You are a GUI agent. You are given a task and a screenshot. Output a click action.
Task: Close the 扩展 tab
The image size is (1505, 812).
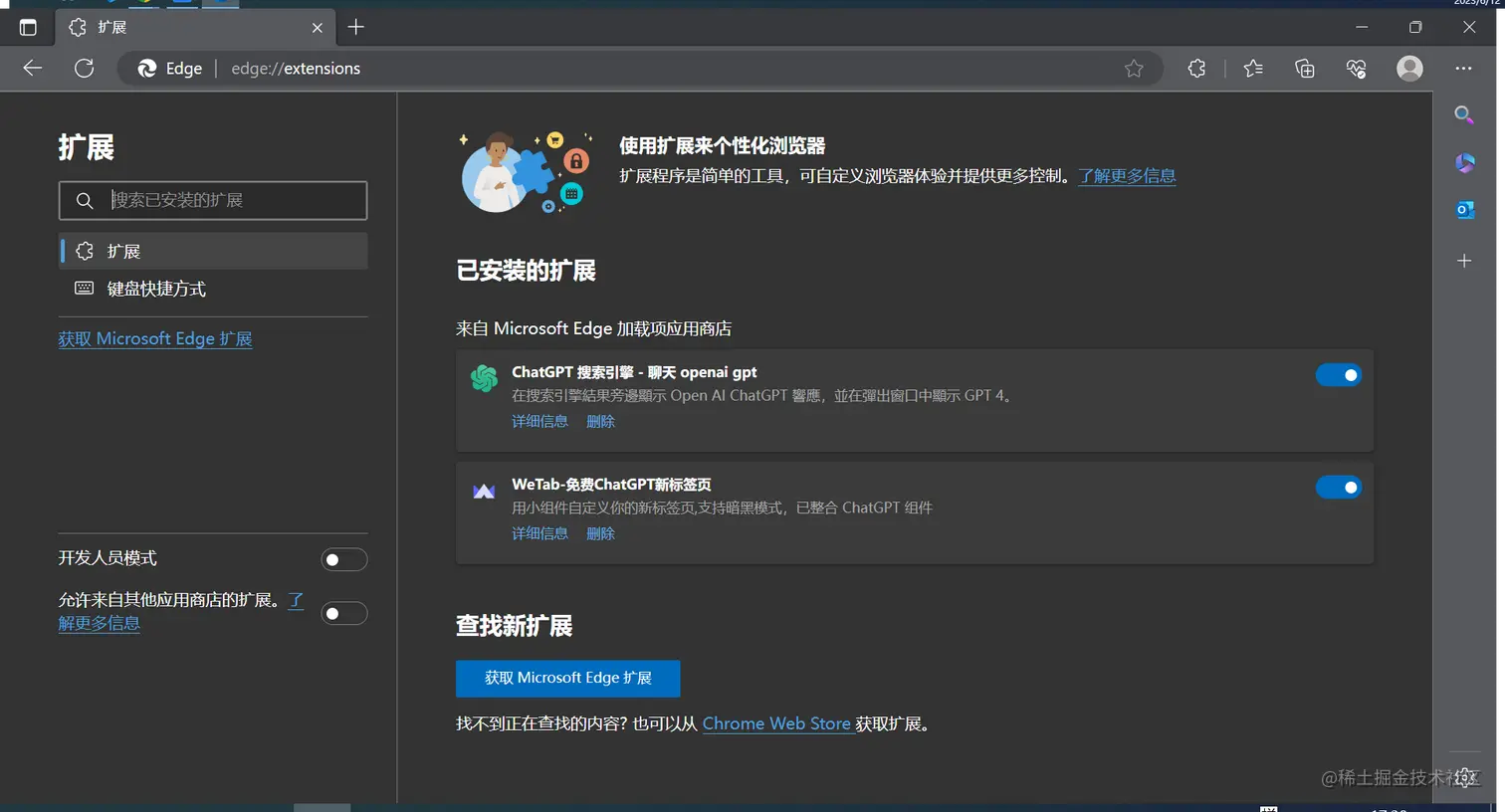[x=318, y=28]
